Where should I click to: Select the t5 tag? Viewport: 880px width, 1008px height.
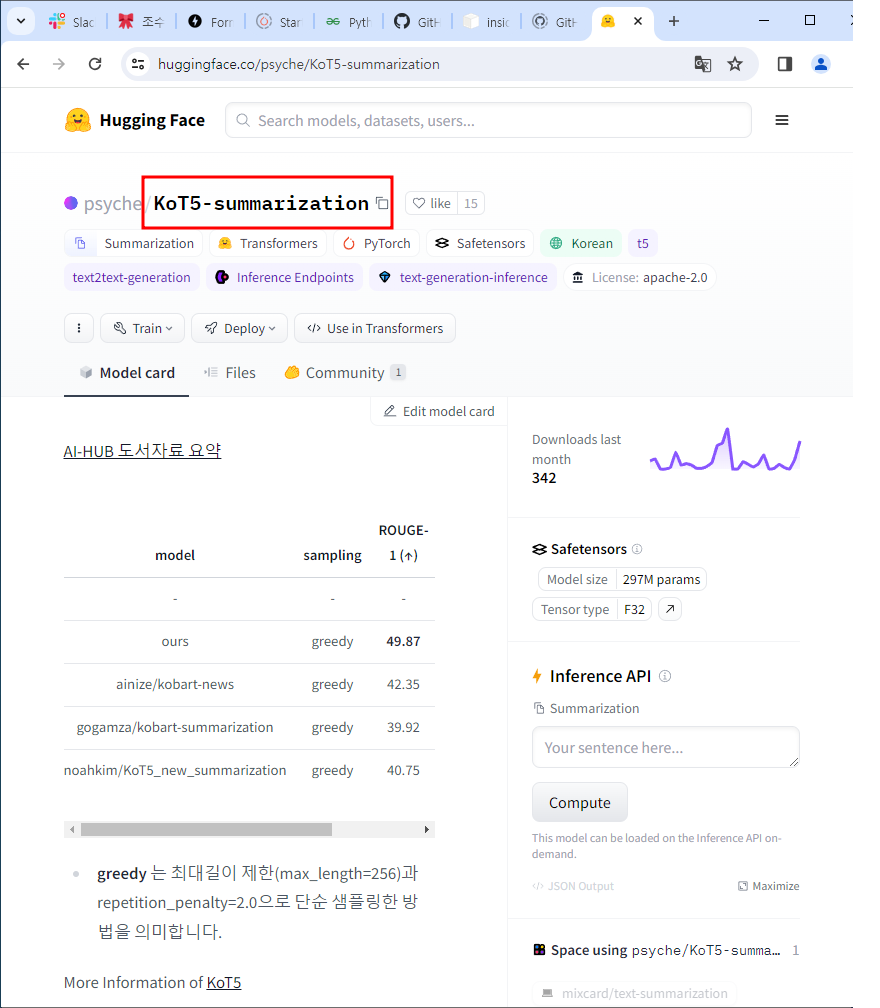pos(643,243)
